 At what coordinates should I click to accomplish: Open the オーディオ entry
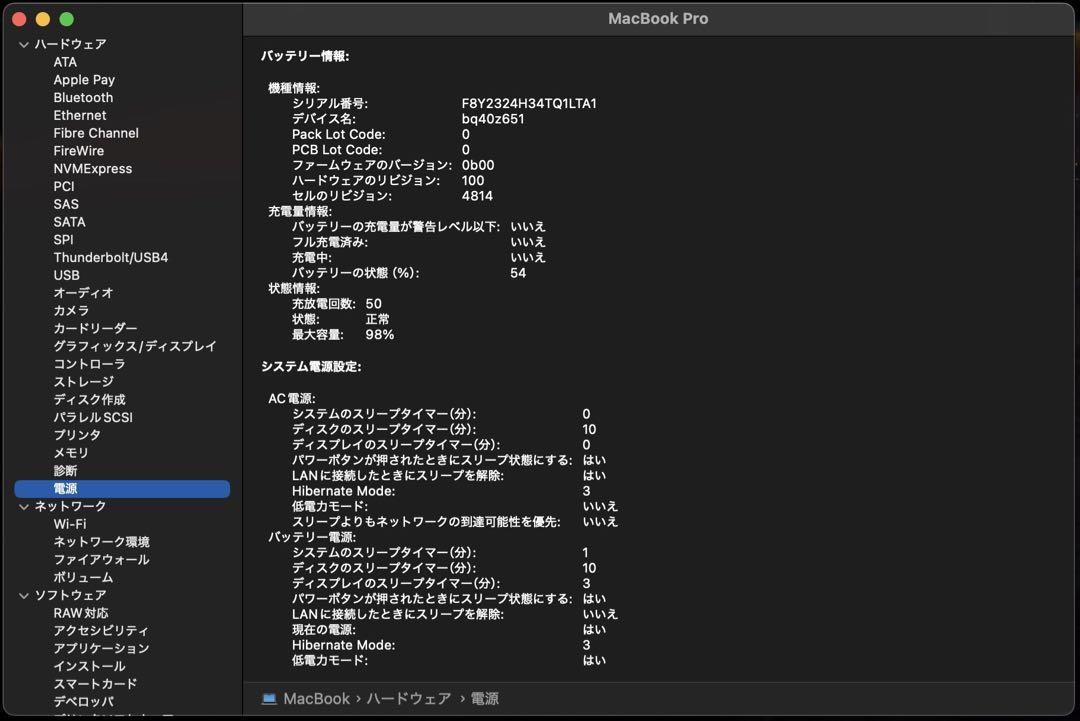point(83,293)
